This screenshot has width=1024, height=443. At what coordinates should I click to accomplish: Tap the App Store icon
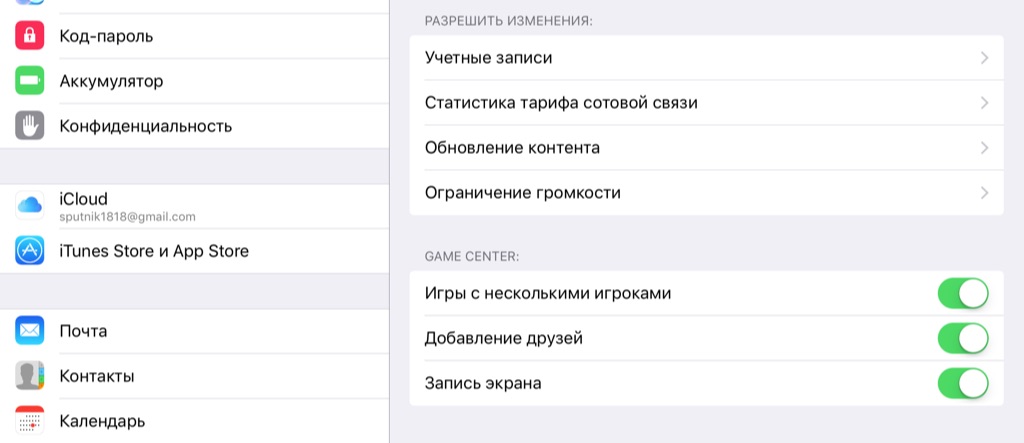click(x=30, y=251)
